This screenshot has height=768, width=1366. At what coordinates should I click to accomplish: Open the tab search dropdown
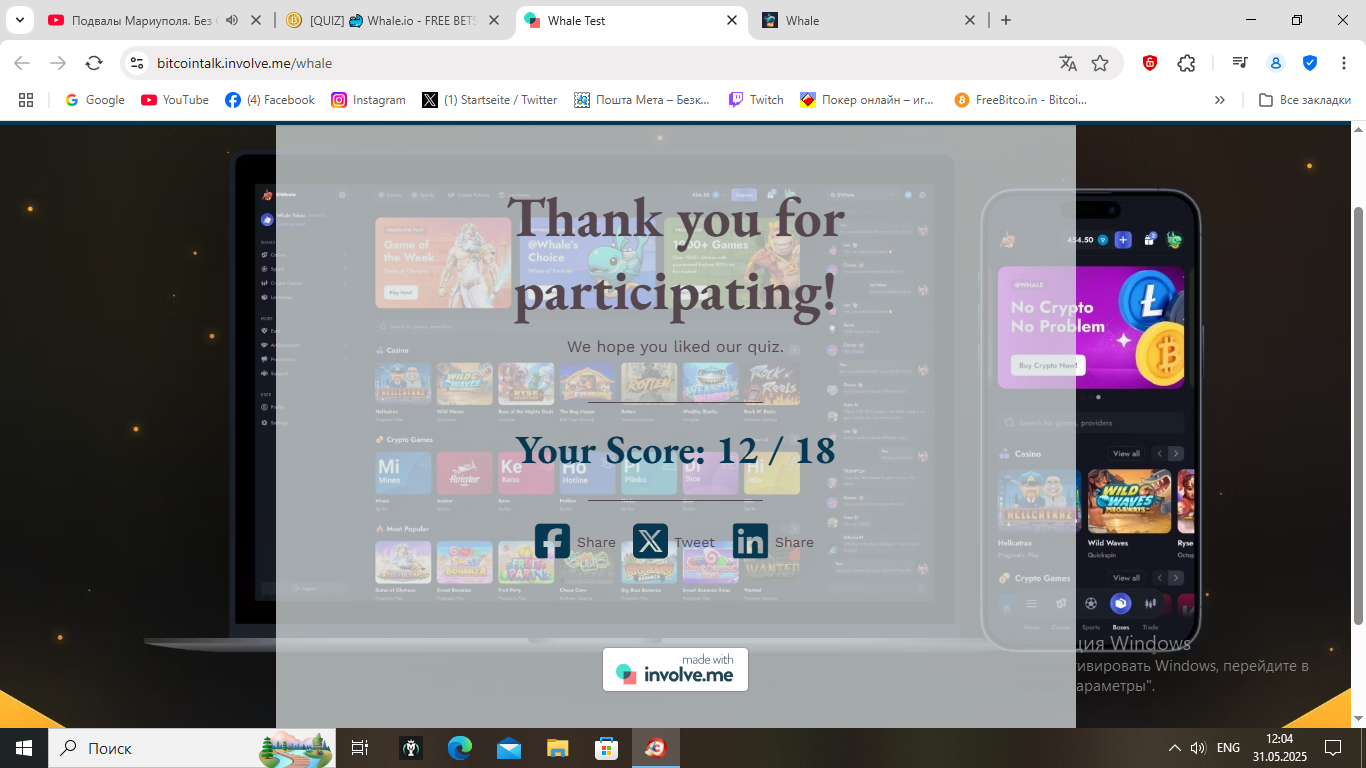click(x=19, y=20)
